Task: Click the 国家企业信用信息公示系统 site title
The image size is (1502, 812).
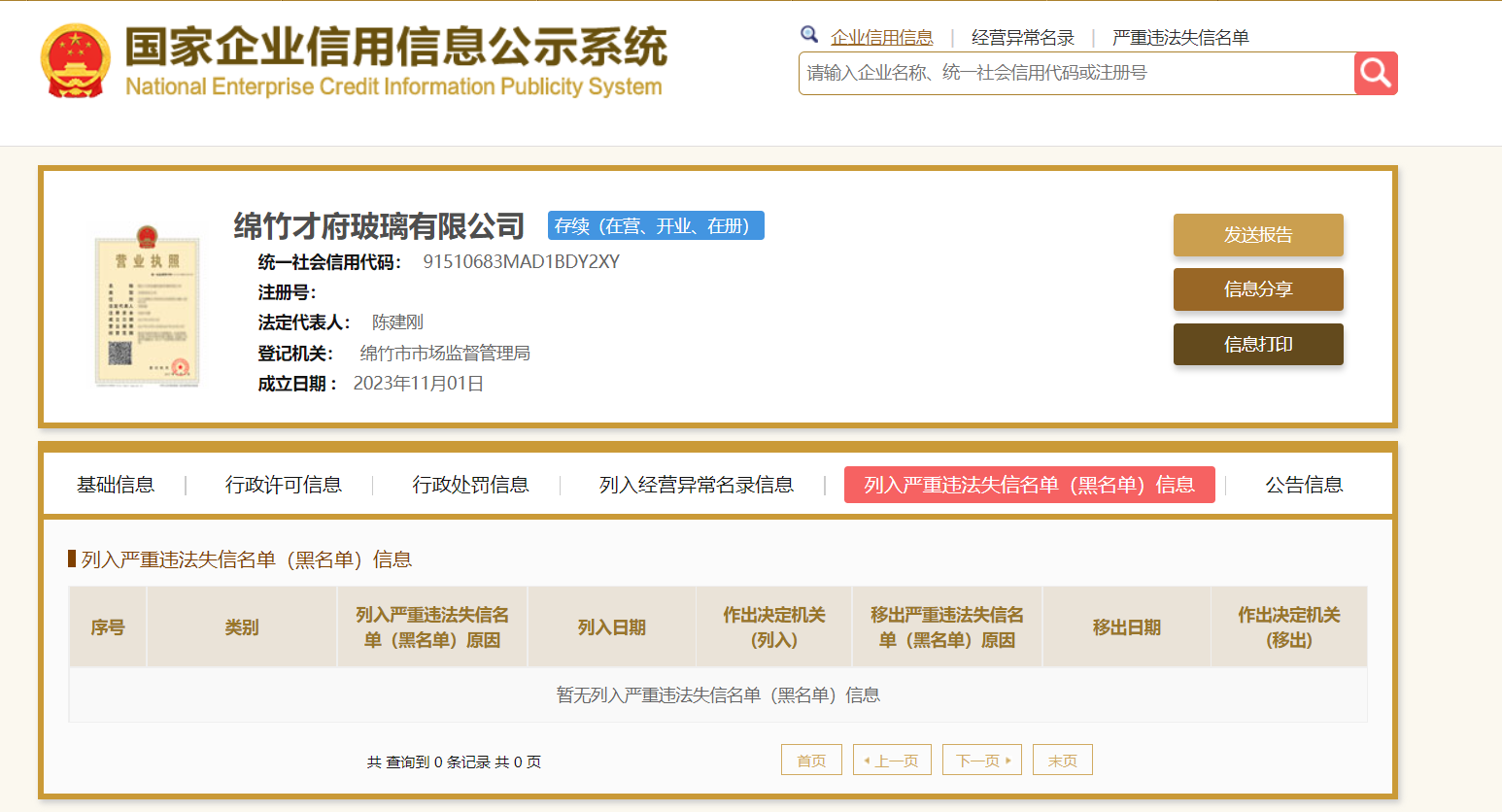Action: [395, 47]
